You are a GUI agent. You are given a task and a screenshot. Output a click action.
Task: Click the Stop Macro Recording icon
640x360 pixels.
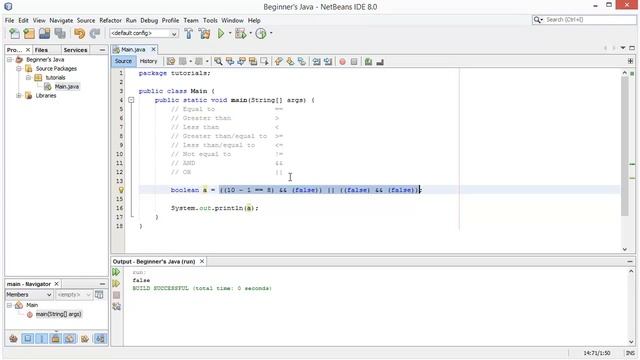(354, 62)
